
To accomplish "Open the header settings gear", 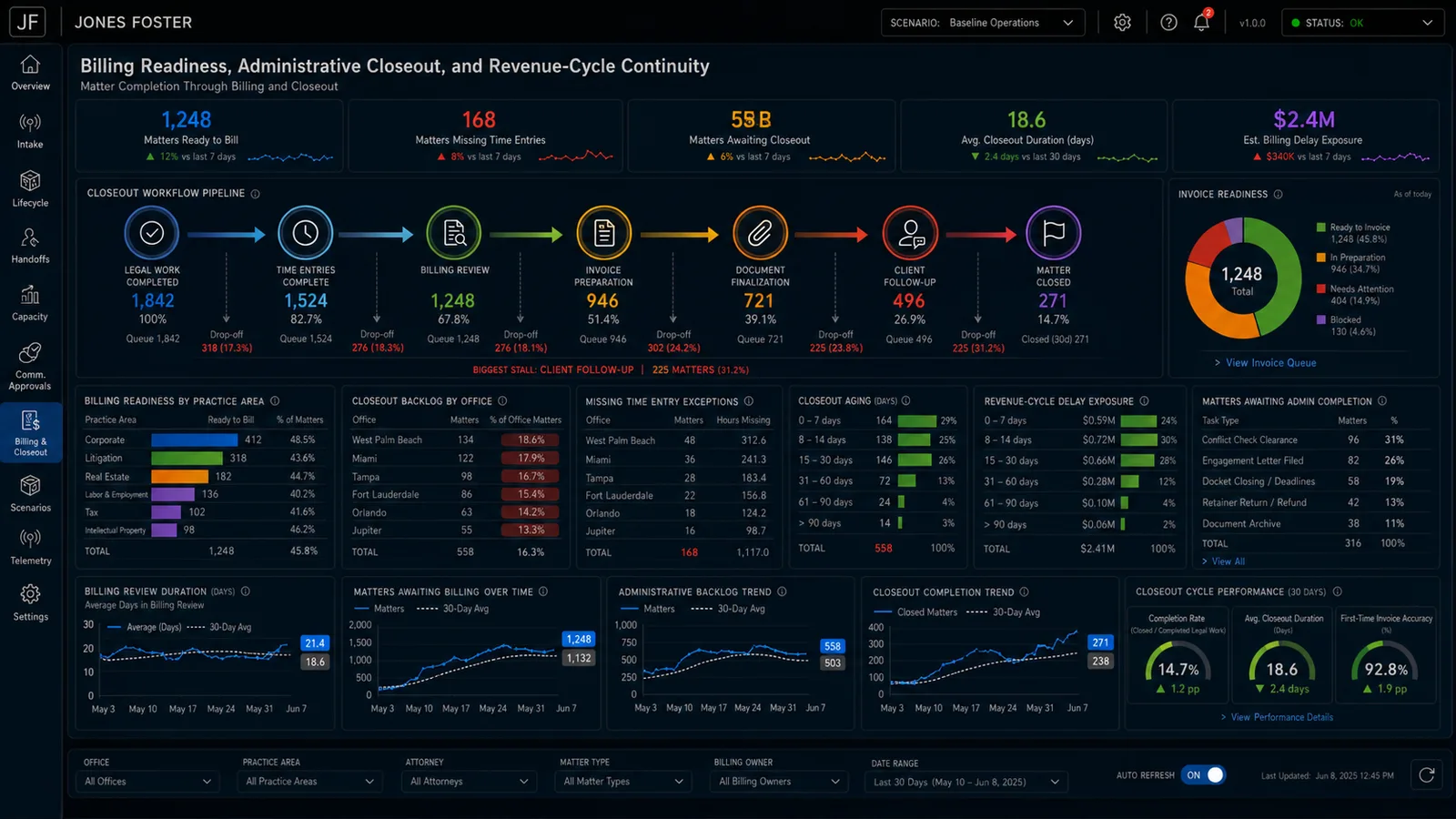I will tap(1122, 23).
